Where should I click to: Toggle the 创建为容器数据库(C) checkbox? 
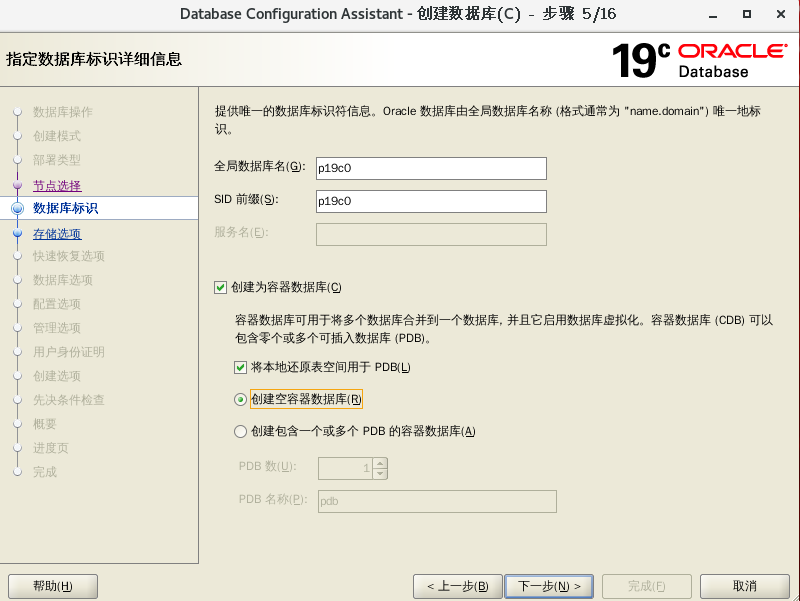220,287
